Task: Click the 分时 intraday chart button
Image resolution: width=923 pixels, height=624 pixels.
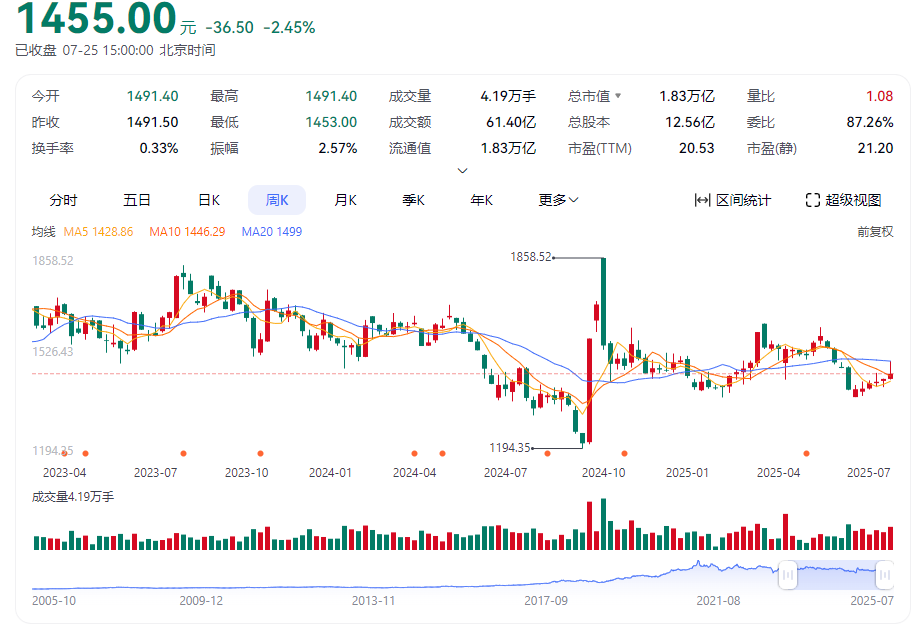Action: click(63, 200)
